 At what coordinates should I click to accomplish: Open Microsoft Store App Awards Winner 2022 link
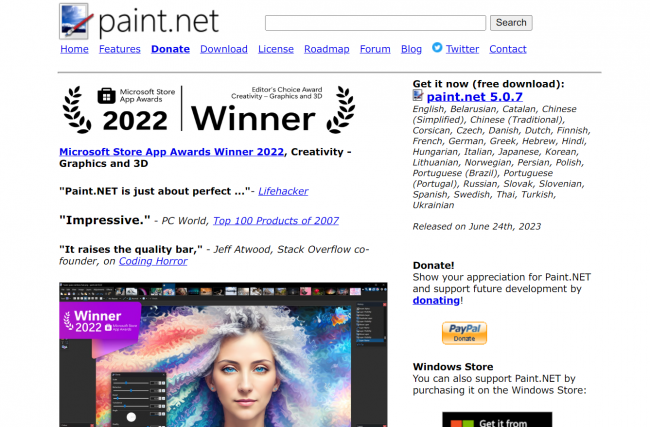tap(172, 152)
